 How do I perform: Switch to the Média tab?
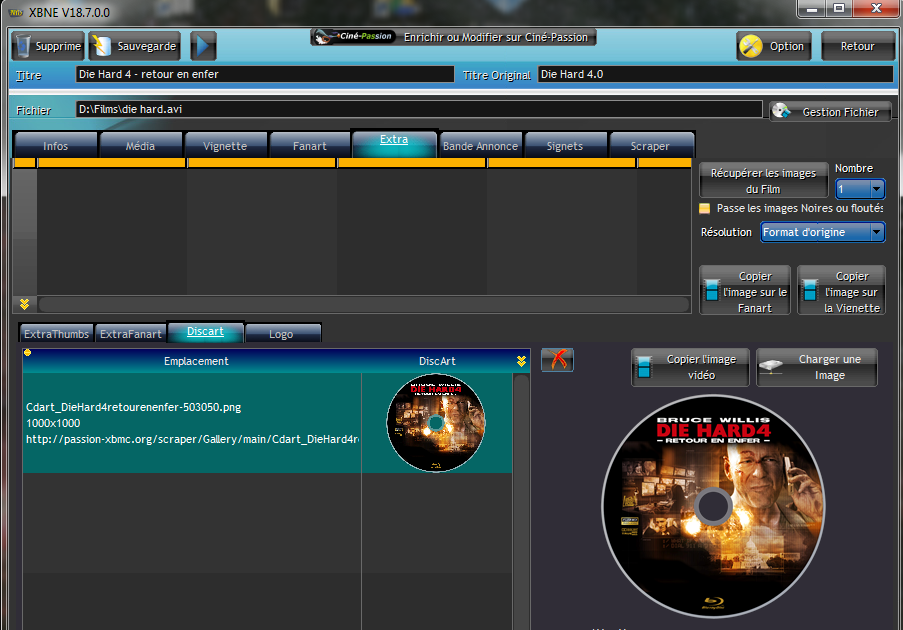[141, 146]
